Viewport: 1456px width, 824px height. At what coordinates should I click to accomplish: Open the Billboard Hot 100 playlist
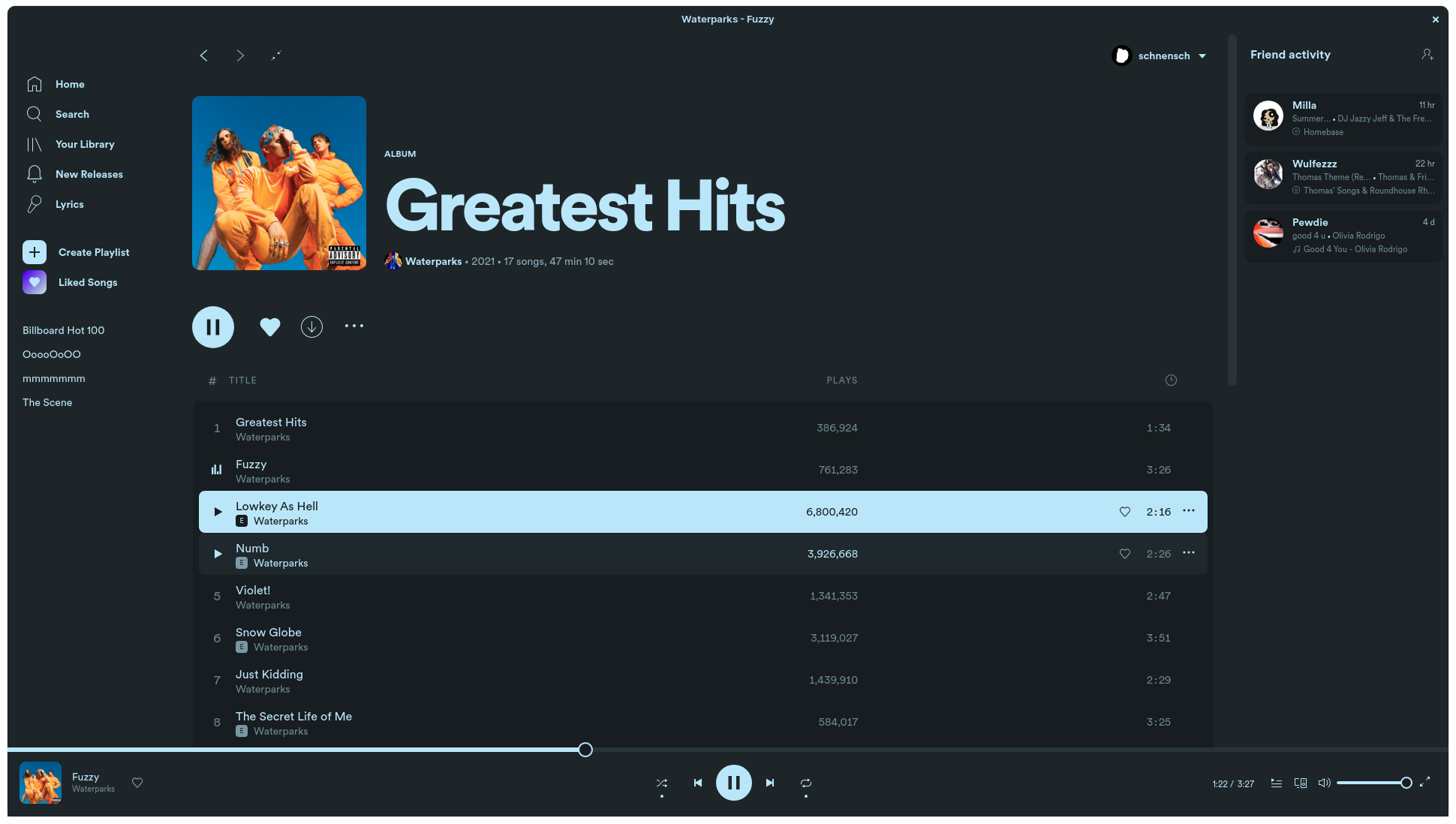[64, 330]
